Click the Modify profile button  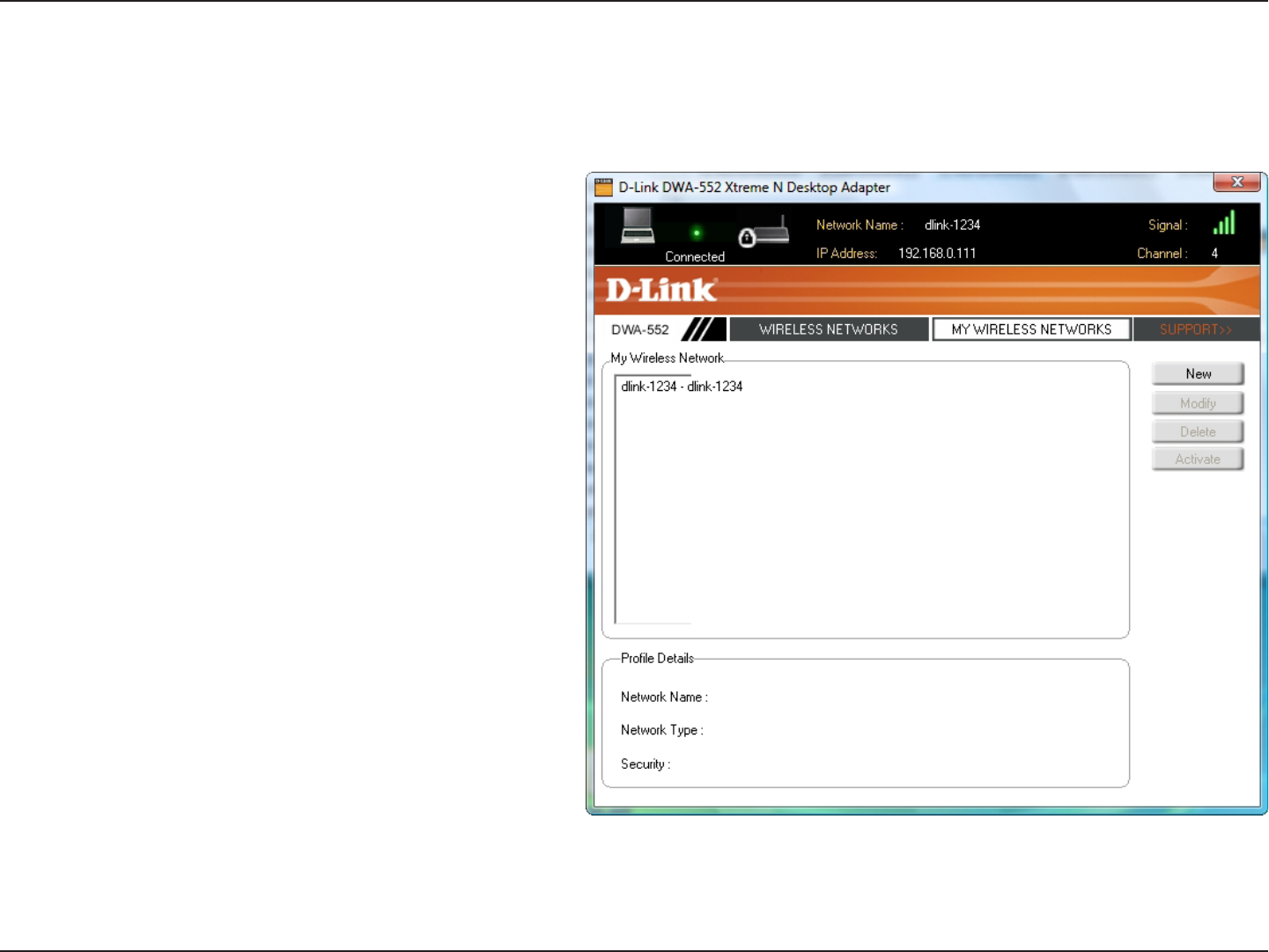click(x=1198, y=403)
